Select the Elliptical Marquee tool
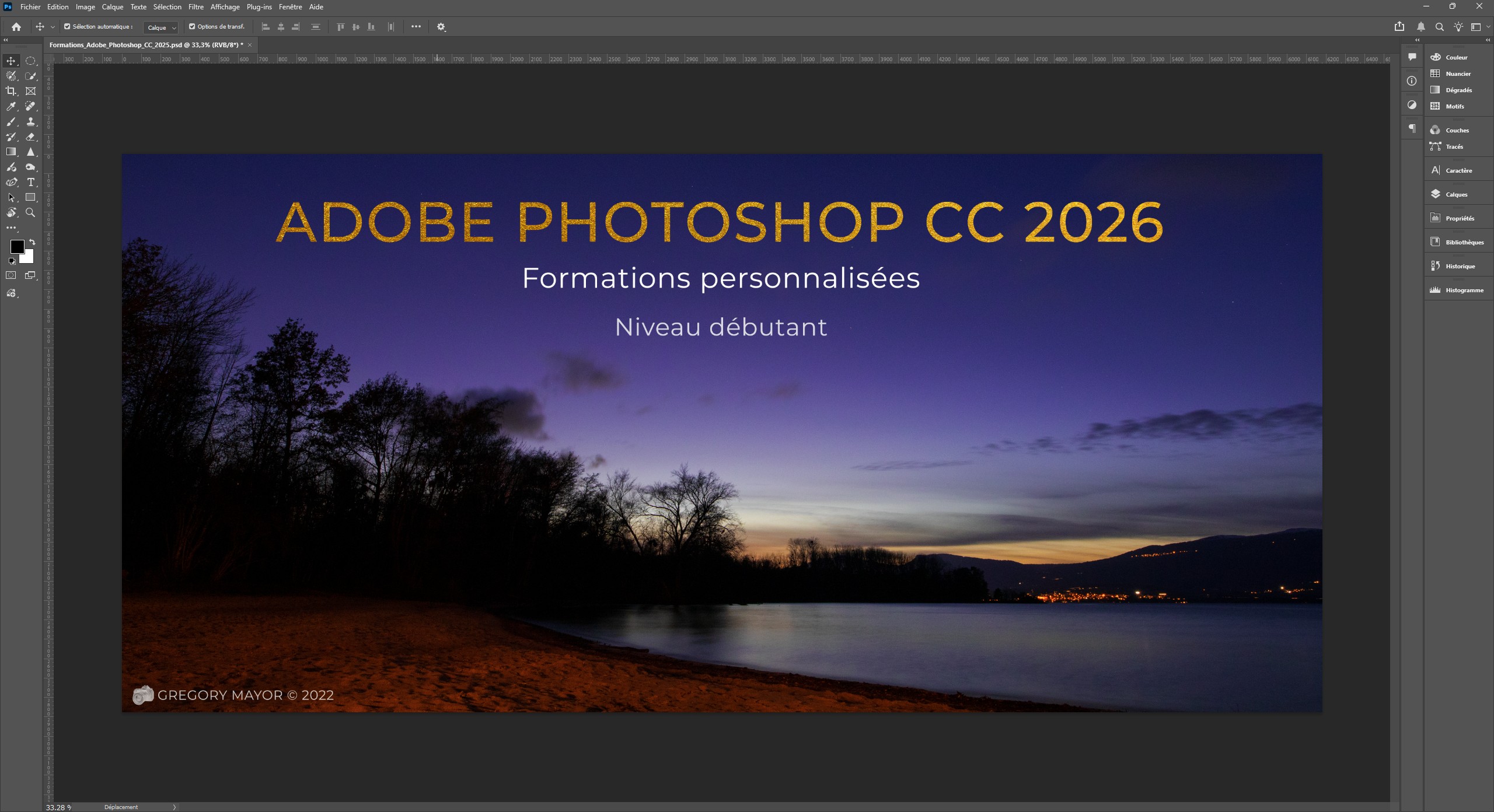 (30, 61)
